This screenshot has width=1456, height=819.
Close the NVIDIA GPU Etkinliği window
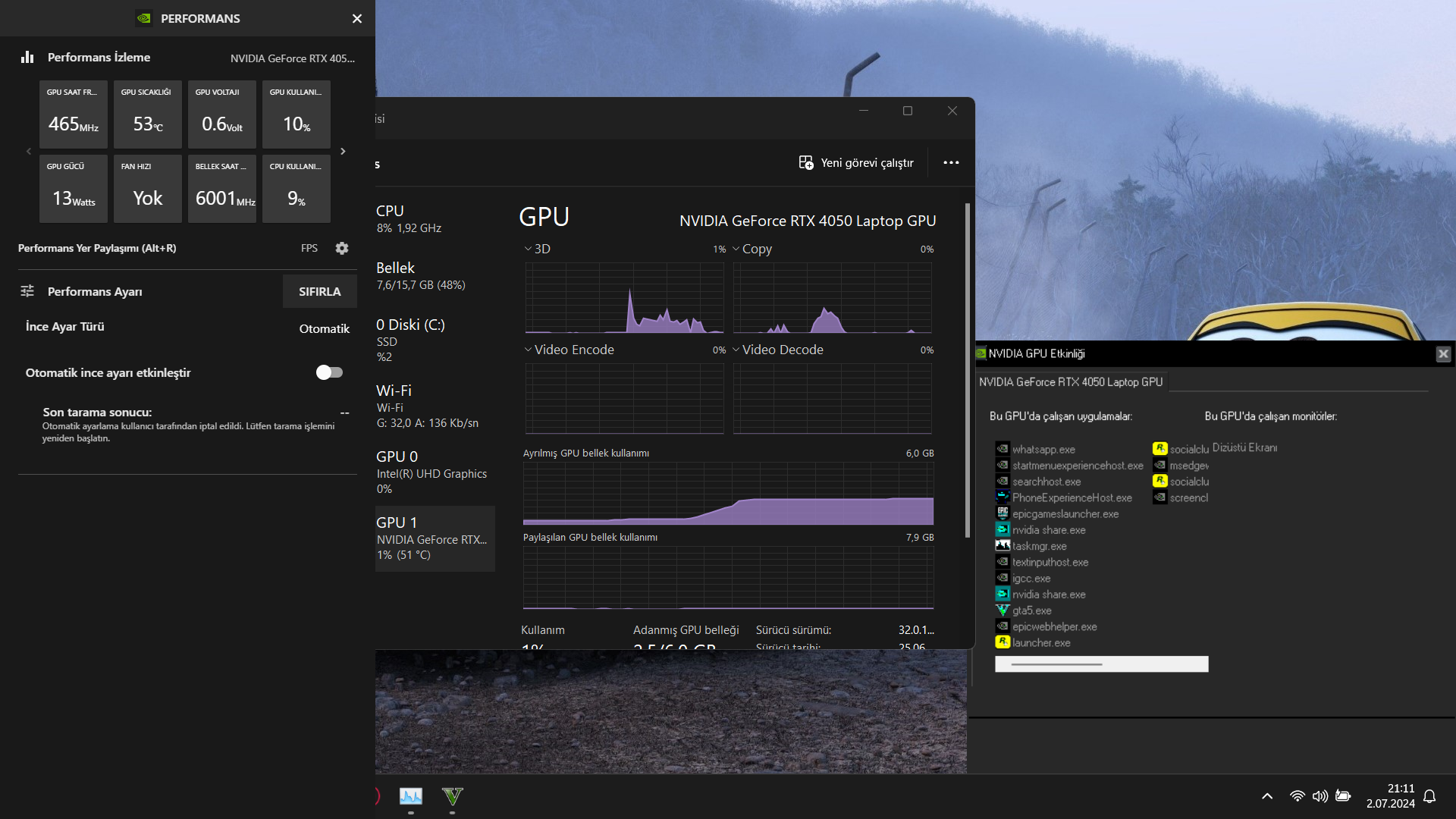(x=1443, y=353)
